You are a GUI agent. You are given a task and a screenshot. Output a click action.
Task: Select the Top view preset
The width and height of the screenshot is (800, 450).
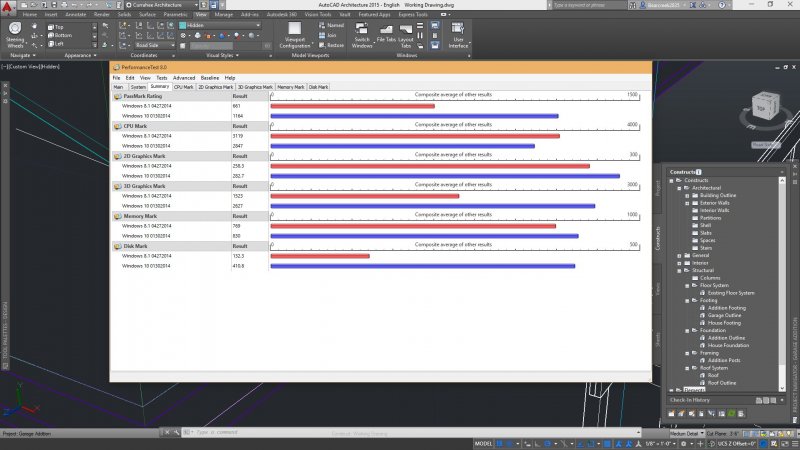(56, 27)
